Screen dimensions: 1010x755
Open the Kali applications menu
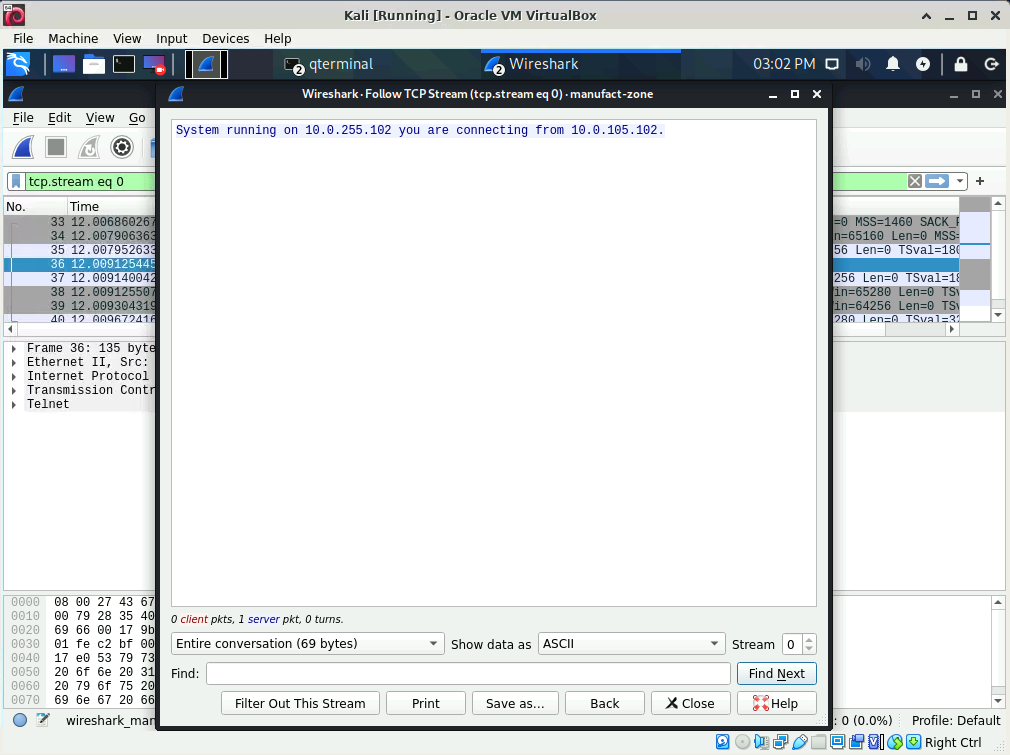click(18, 64)
